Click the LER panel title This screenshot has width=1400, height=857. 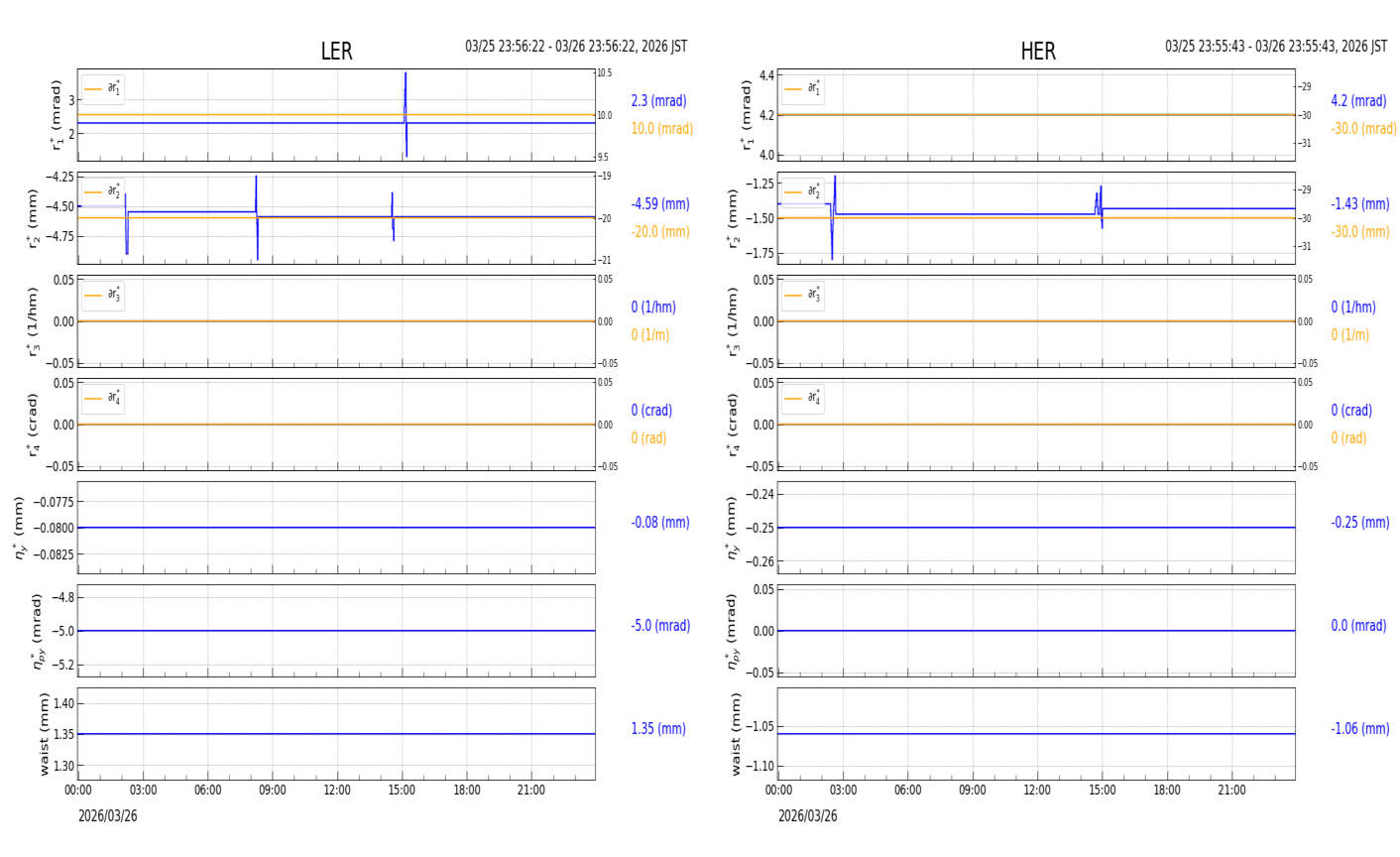tap(336, 52)
